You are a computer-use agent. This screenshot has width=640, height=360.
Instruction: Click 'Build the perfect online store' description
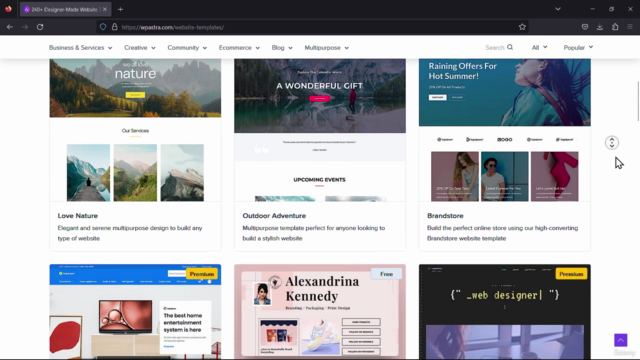click(502, 233)
